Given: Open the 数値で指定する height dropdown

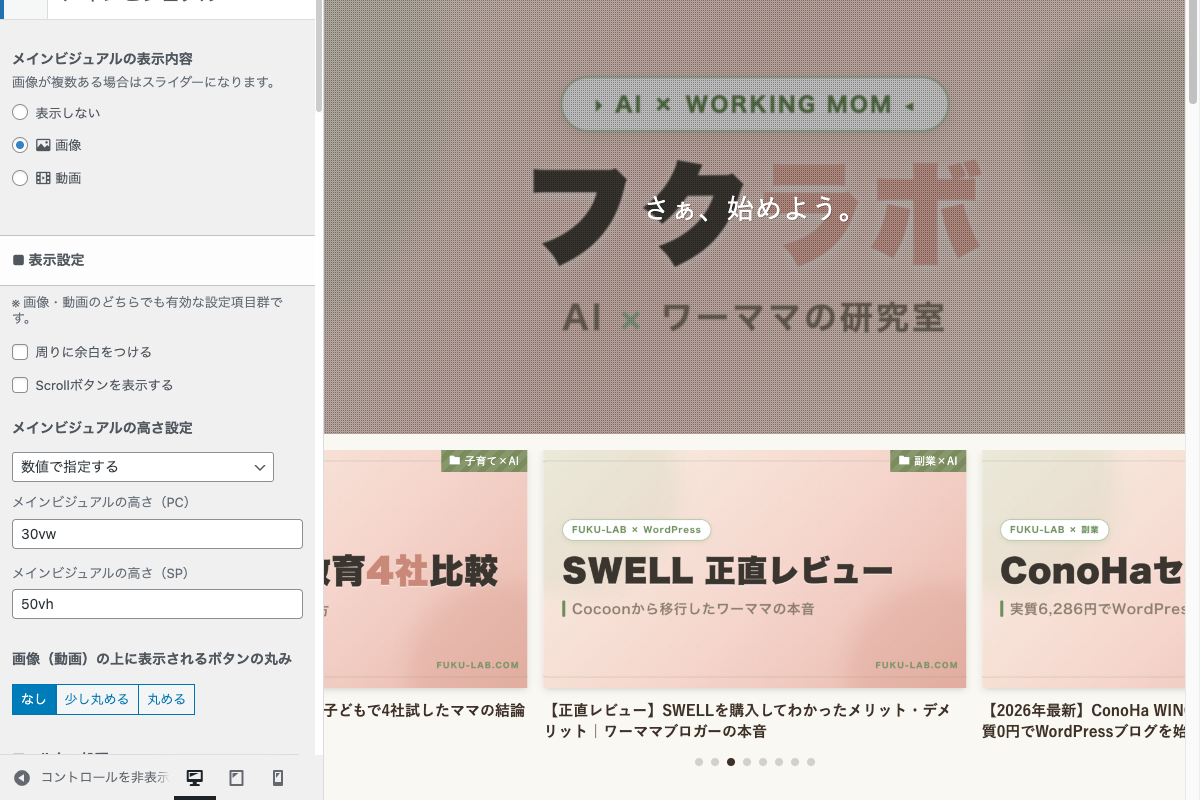Looking at the screenshot, I should pyautogui.click(x=143, y=467).
